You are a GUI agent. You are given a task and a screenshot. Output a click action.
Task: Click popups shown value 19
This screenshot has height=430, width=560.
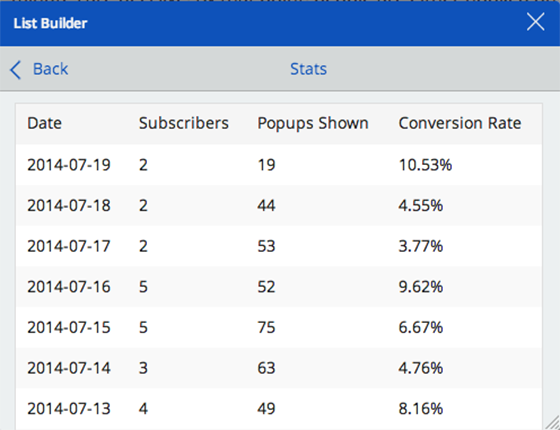coord(266,165)
